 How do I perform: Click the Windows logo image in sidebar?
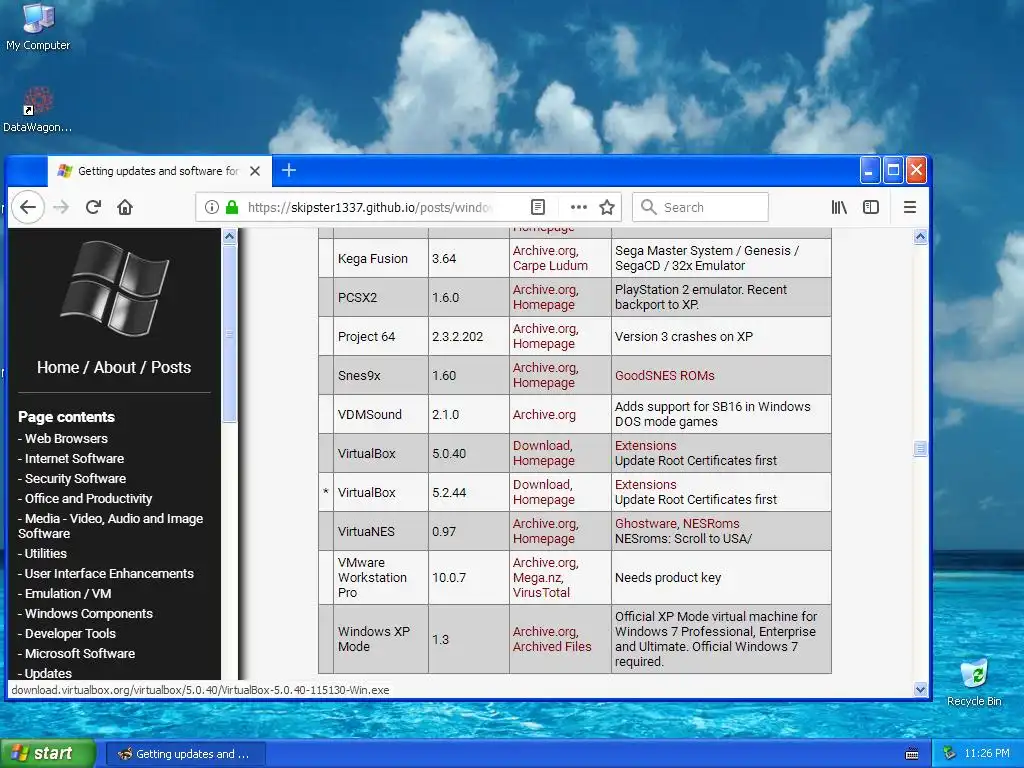click(x=114, y=288)
